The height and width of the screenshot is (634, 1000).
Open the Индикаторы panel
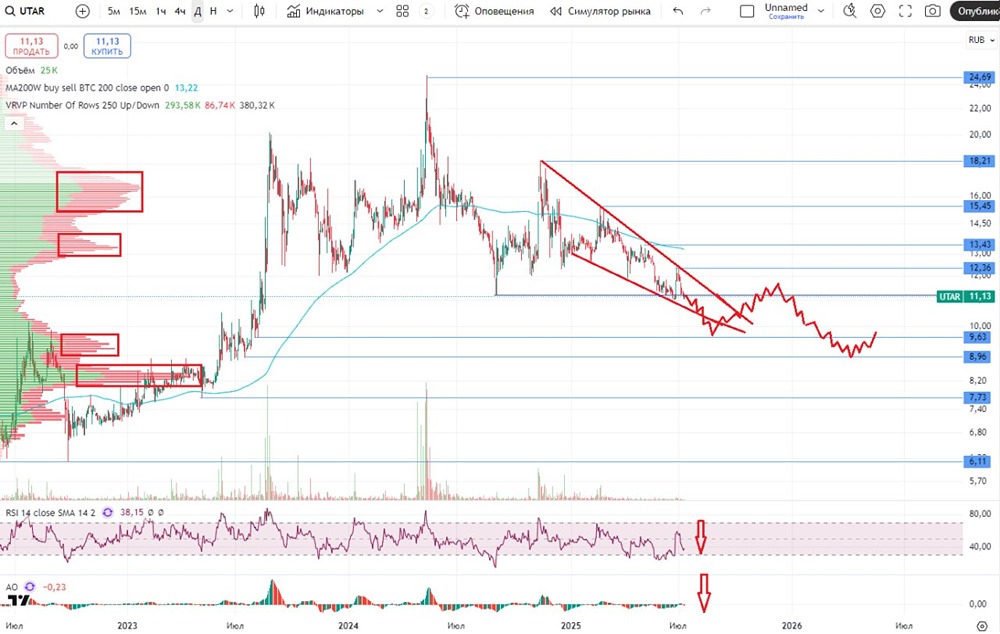(x=325, y=11)
